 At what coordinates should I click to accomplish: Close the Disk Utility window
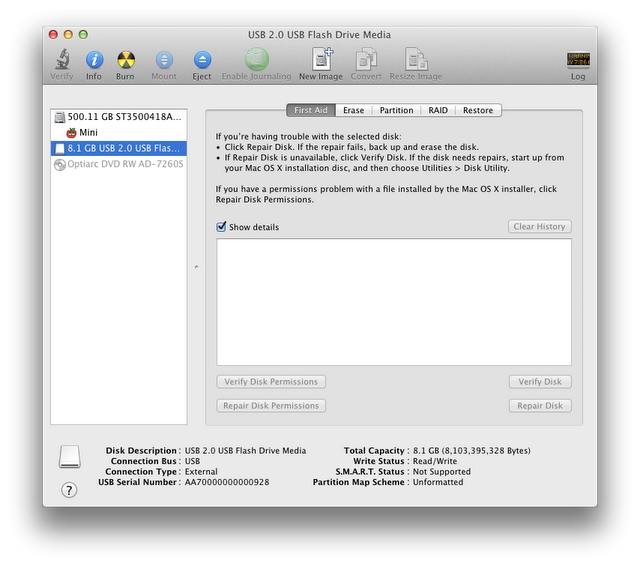[53, 34]
